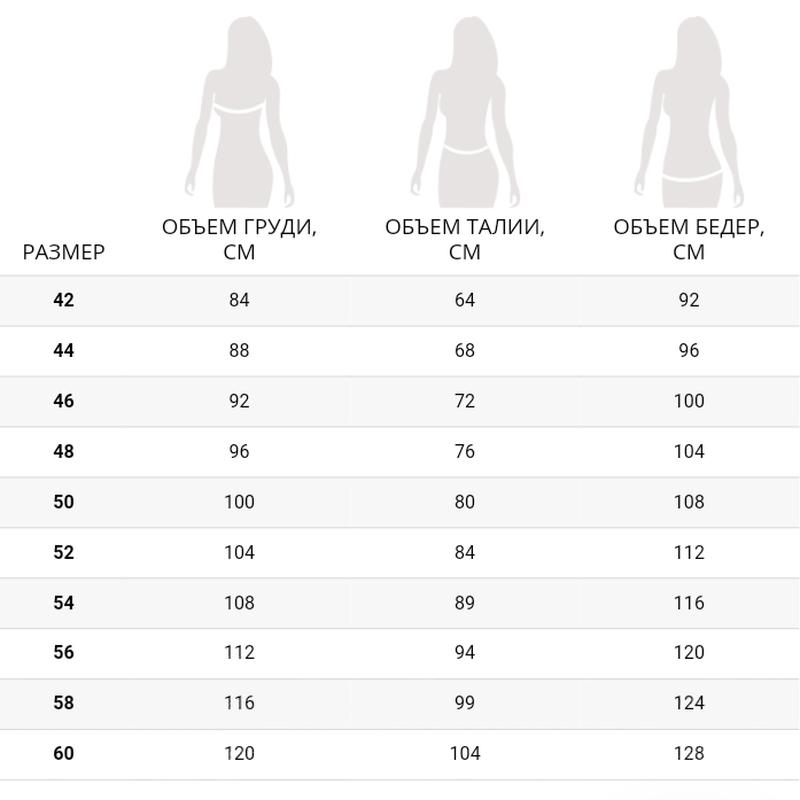This screenshot has height=800, width=800.
Task: Click the ОБЪЕМ ГРУДИ, СМ column header
Action: click(239, 239)
